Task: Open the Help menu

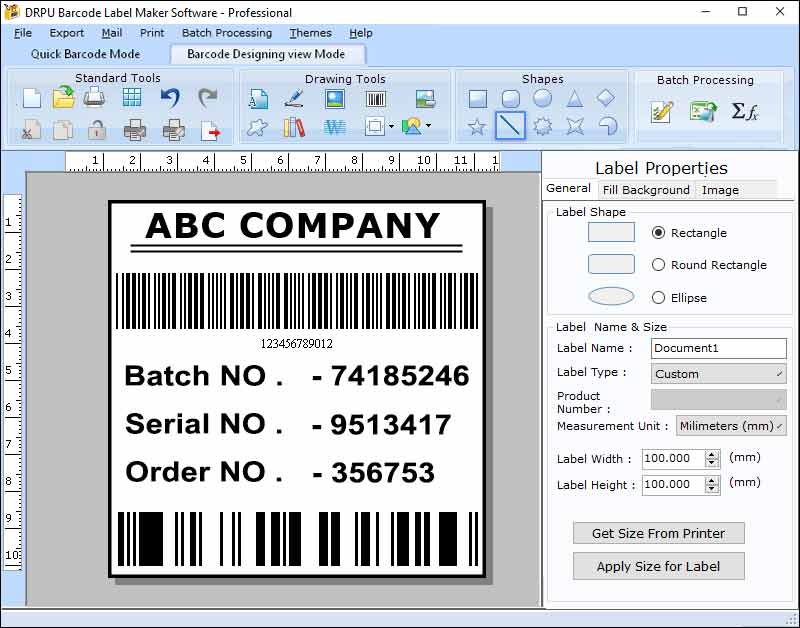Action: pyautogui.click(x=361, y=33)
